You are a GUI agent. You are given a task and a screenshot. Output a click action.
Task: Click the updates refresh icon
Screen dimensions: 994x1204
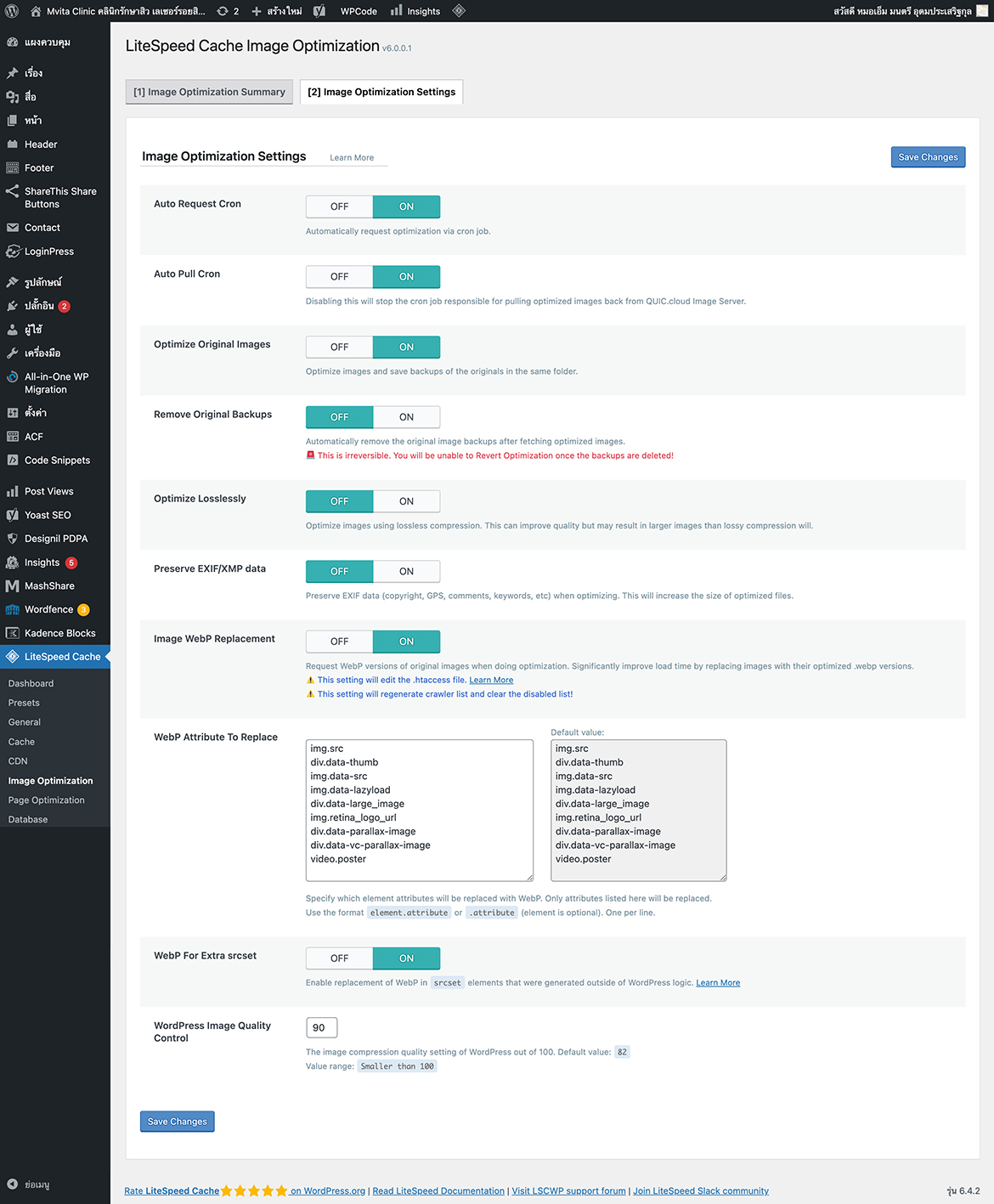pyautogui.click(x=223, y=11)
